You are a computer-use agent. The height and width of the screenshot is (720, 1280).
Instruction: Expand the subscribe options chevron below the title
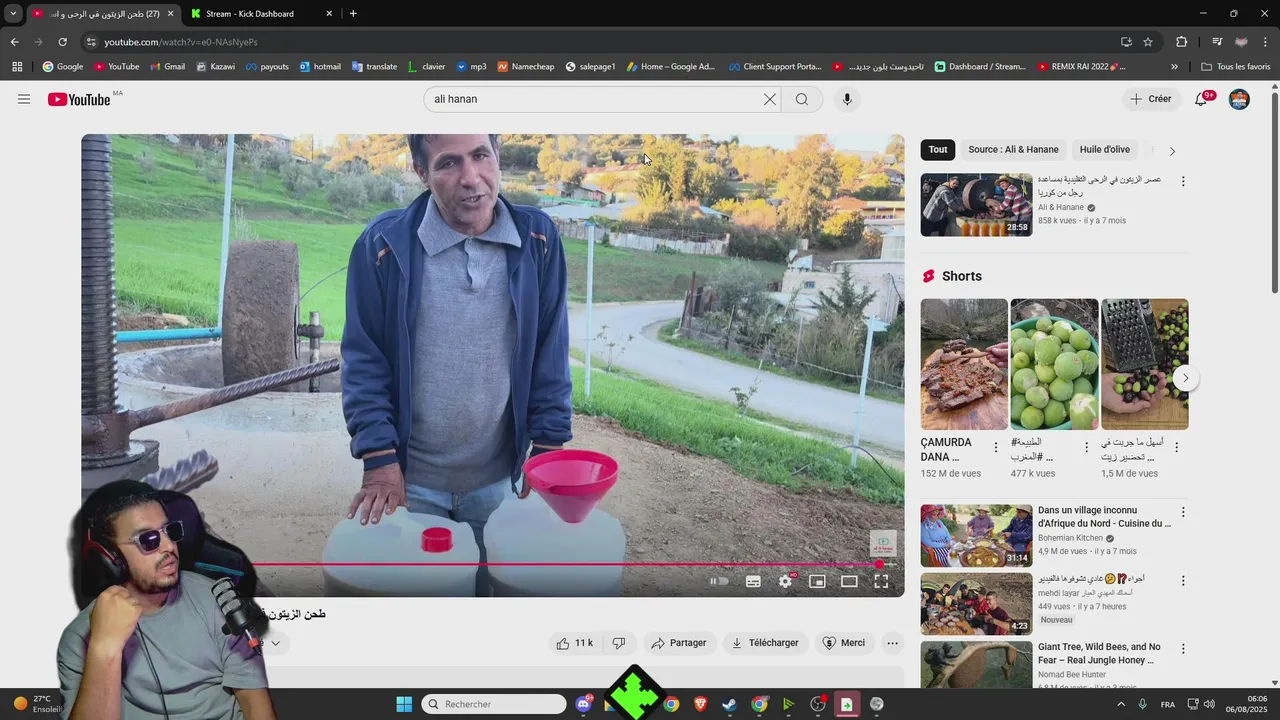275,643
